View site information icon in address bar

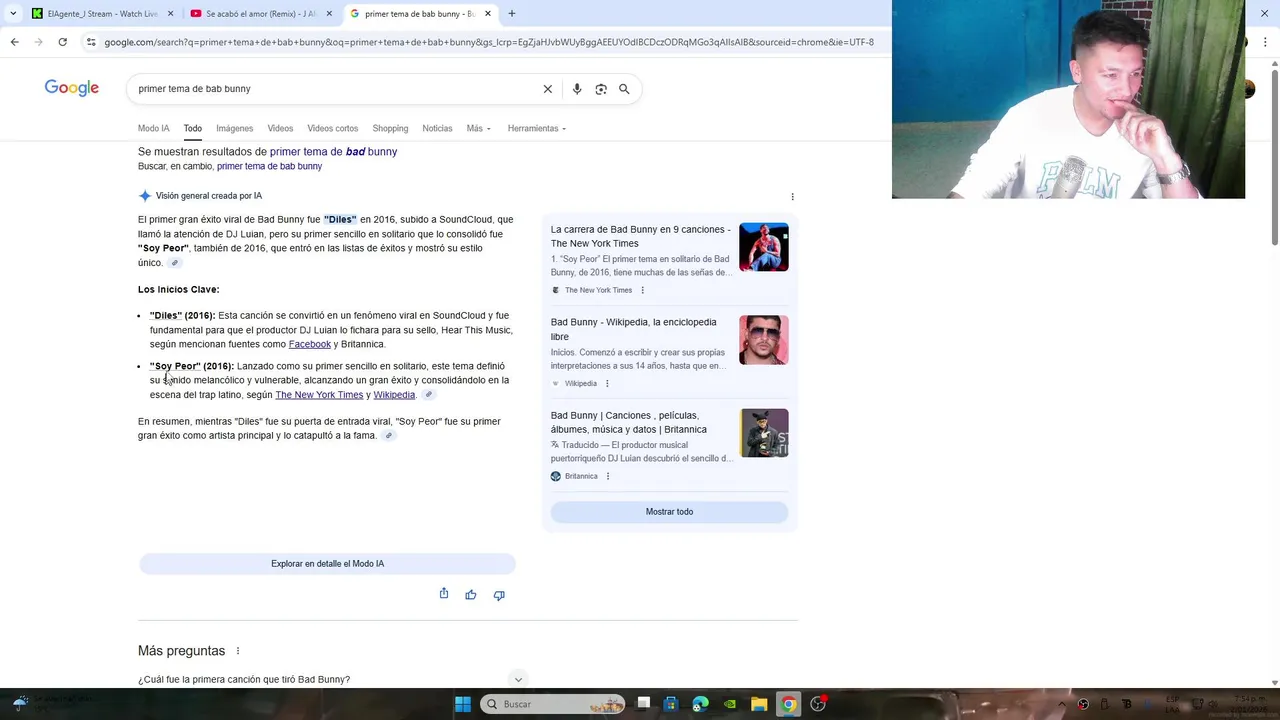click(91, 42)
